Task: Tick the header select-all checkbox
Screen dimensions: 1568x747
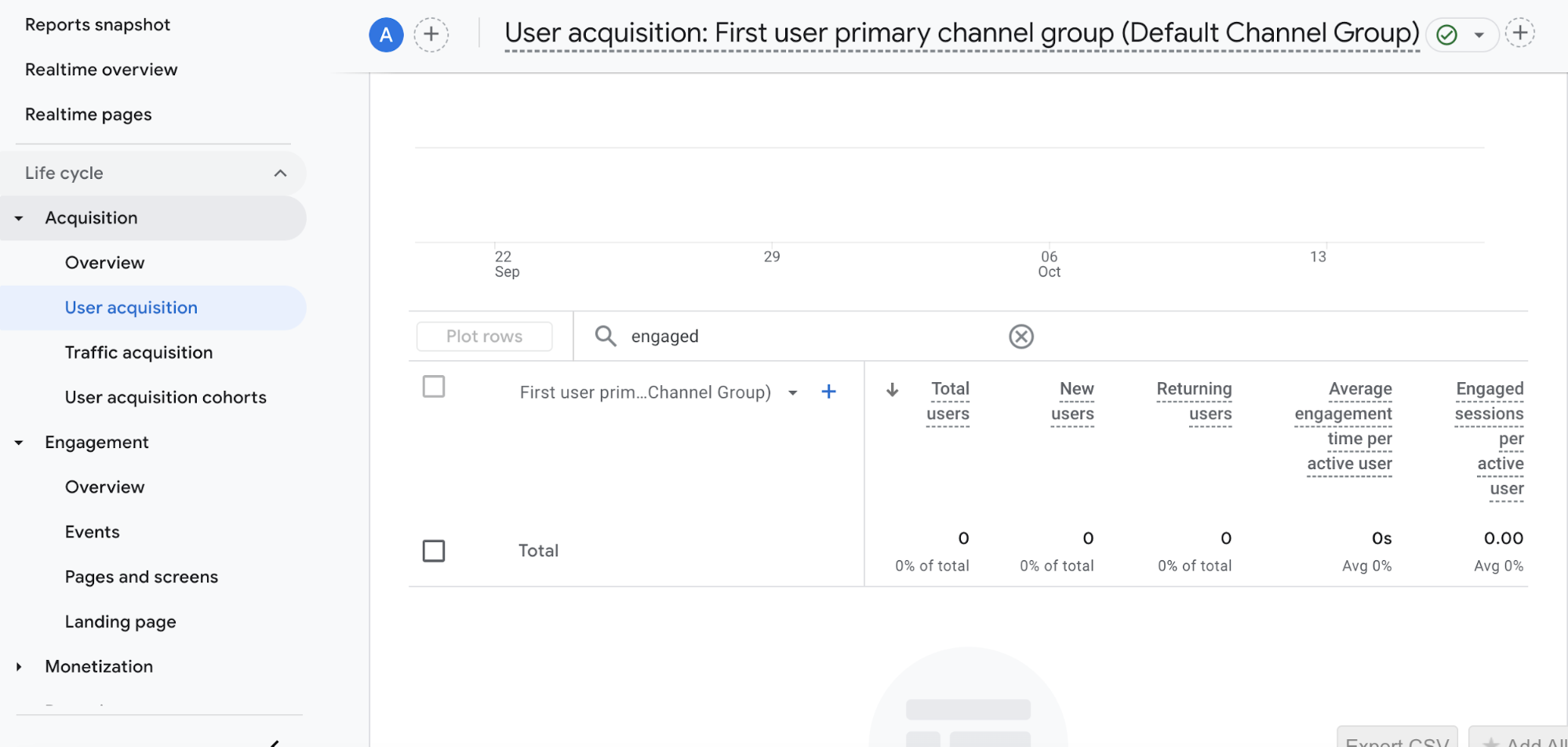Action: tap(434, 386)
